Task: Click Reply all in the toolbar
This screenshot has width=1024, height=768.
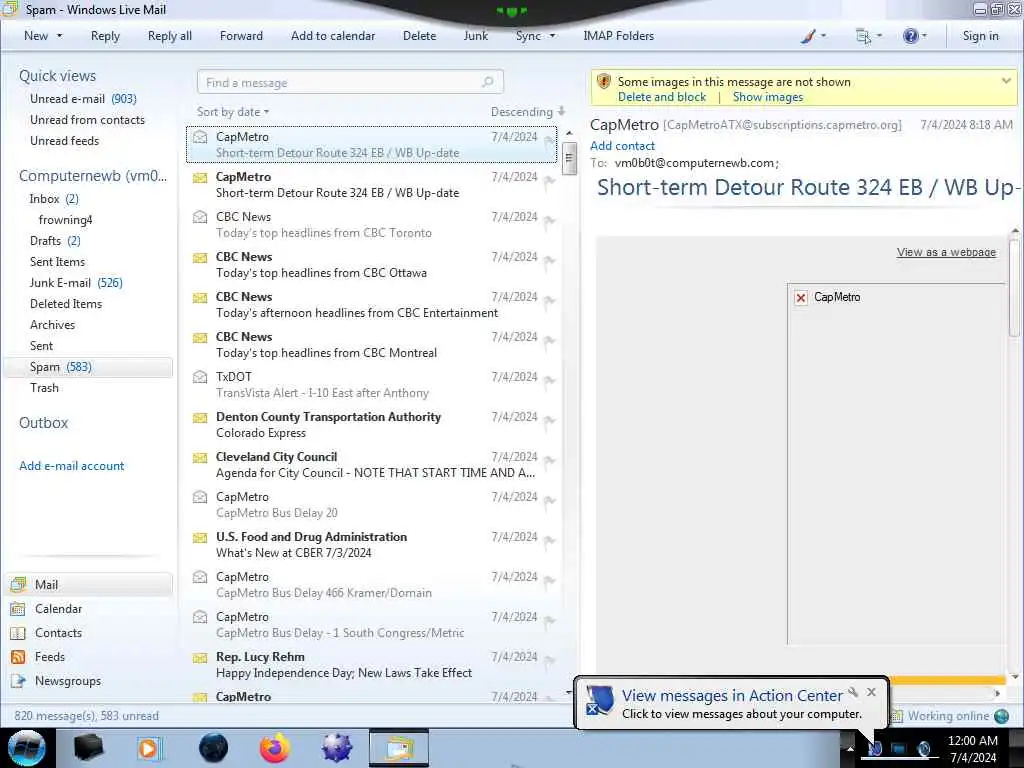Action: pyautogui.click(x=170, y=36)
